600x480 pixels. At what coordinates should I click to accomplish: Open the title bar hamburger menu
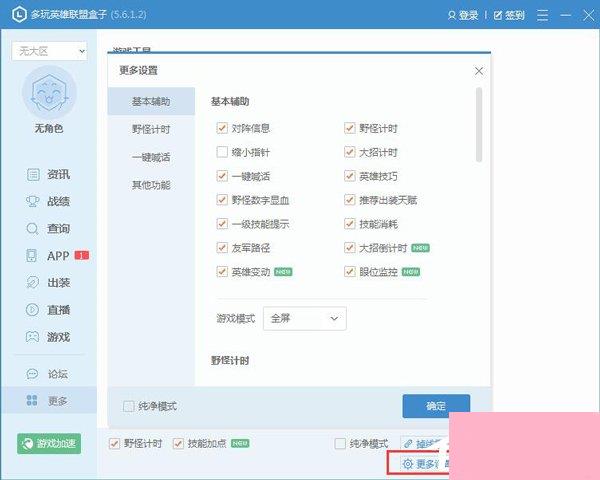(x=542, y=15)
